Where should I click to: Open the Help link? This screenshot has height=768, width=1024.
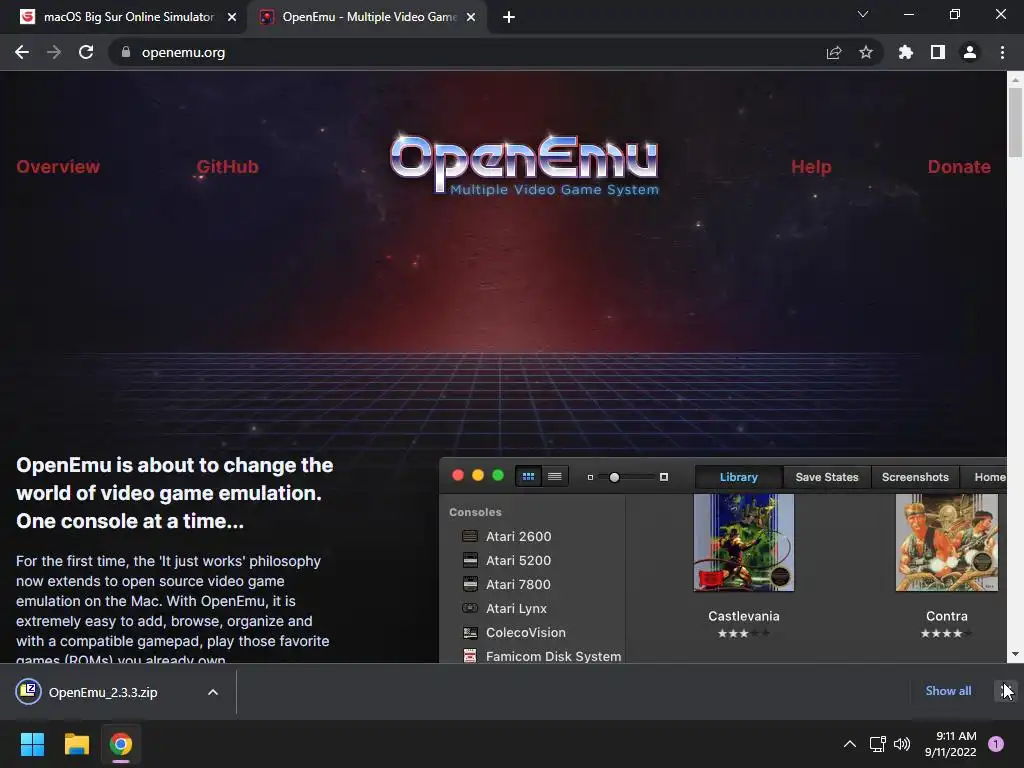811,167
